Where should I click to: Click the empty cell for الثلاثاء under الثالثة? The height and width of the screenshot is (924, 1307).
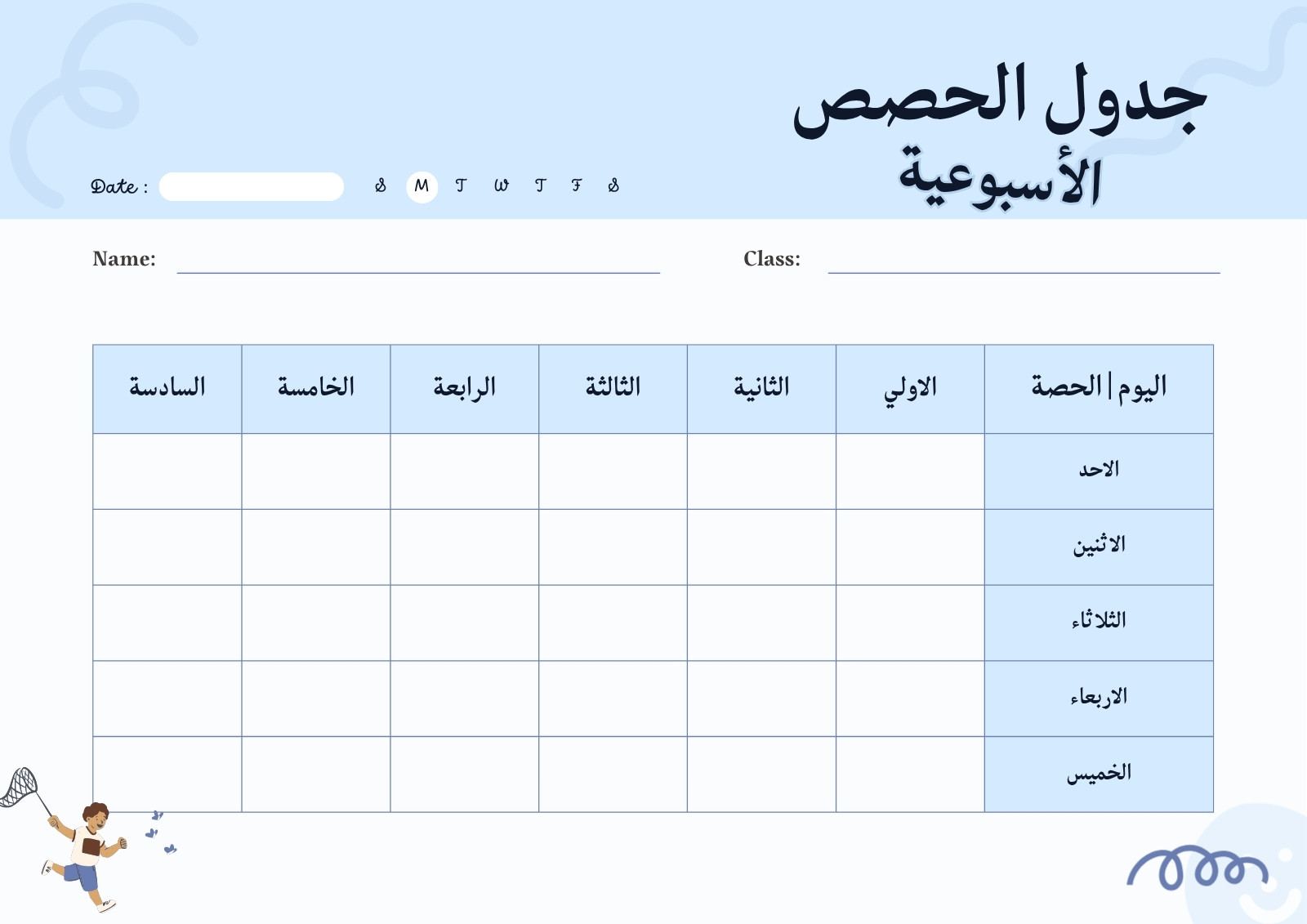click(613, 623)
